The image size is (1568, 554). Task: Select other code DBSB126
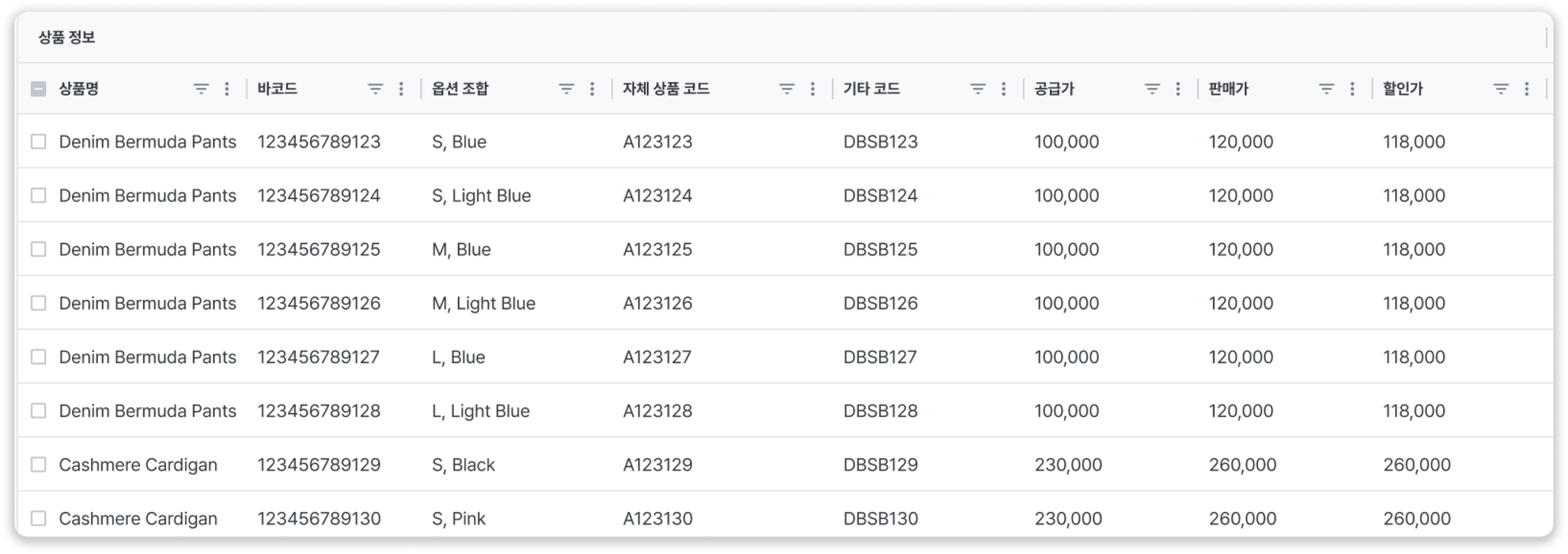[880, 303]
